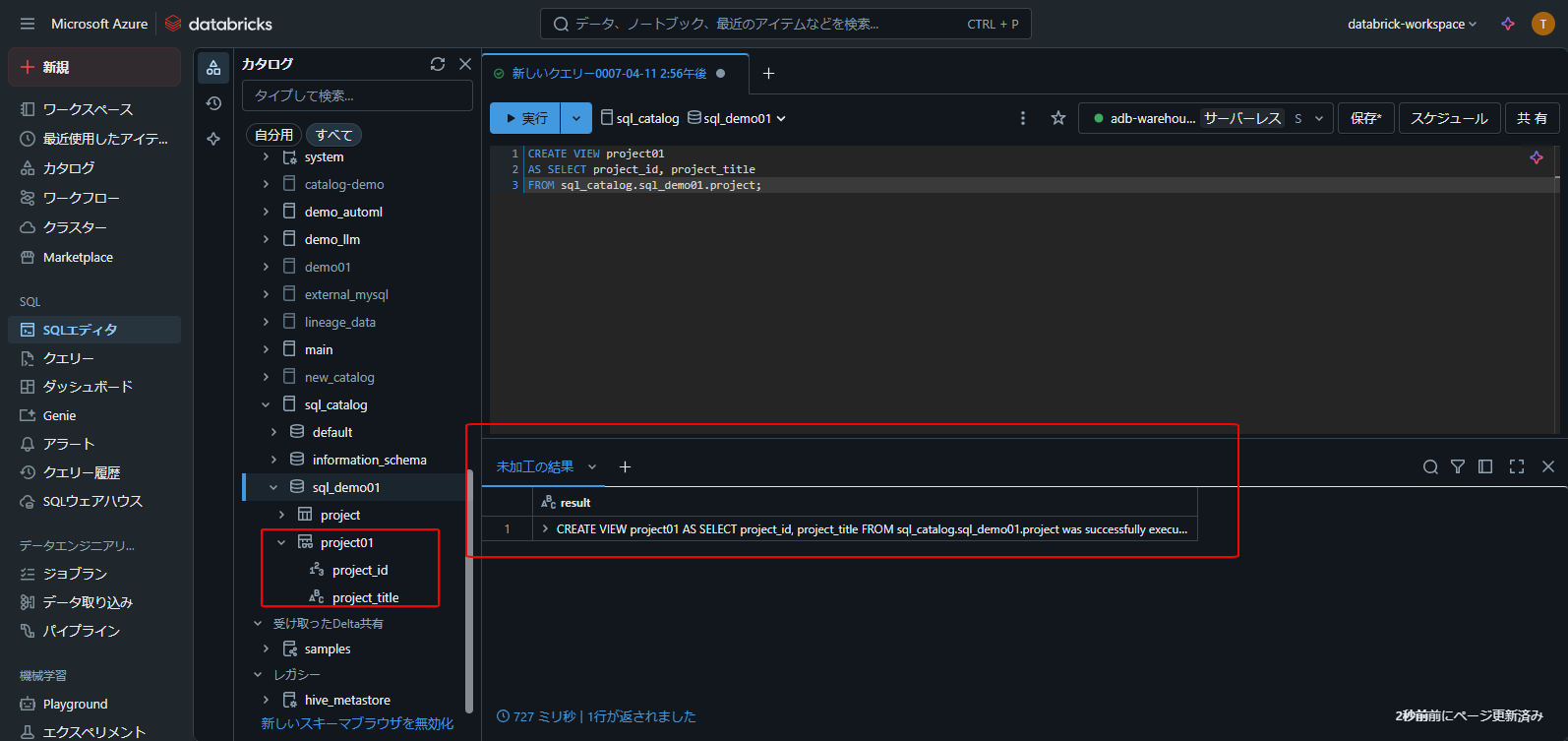Open the history icon in side rail
Screen dimensions: 1568x741
click(x=213, y=103)
